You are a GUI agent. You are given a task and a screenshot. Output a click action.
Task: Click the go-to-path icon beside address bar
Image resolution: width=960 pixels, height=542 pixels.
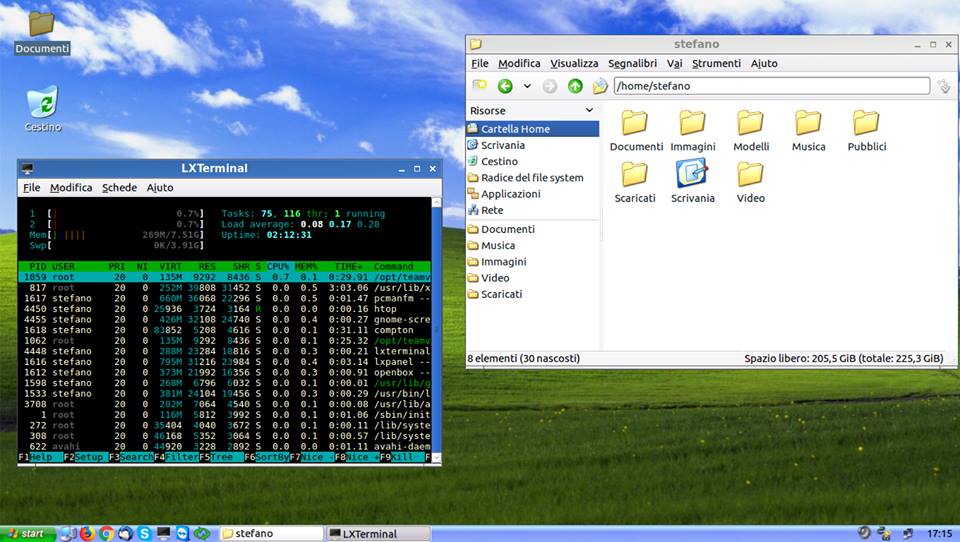[944, 86]
